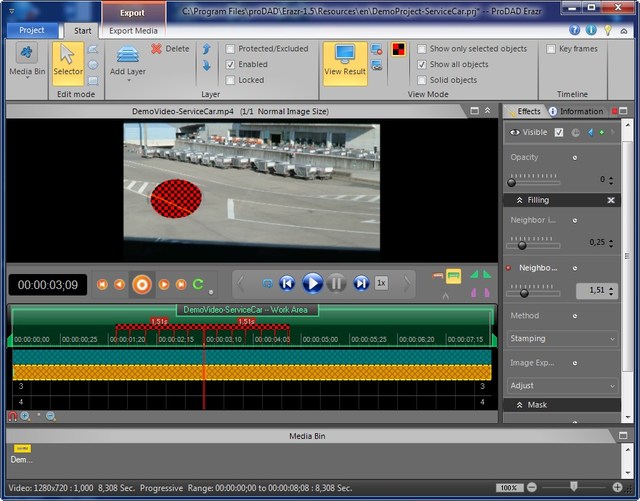Screen dimensions: 640x501
Task: Open the Stamping method dropdown
Action: pyautogui.click(x=563, y=338)
